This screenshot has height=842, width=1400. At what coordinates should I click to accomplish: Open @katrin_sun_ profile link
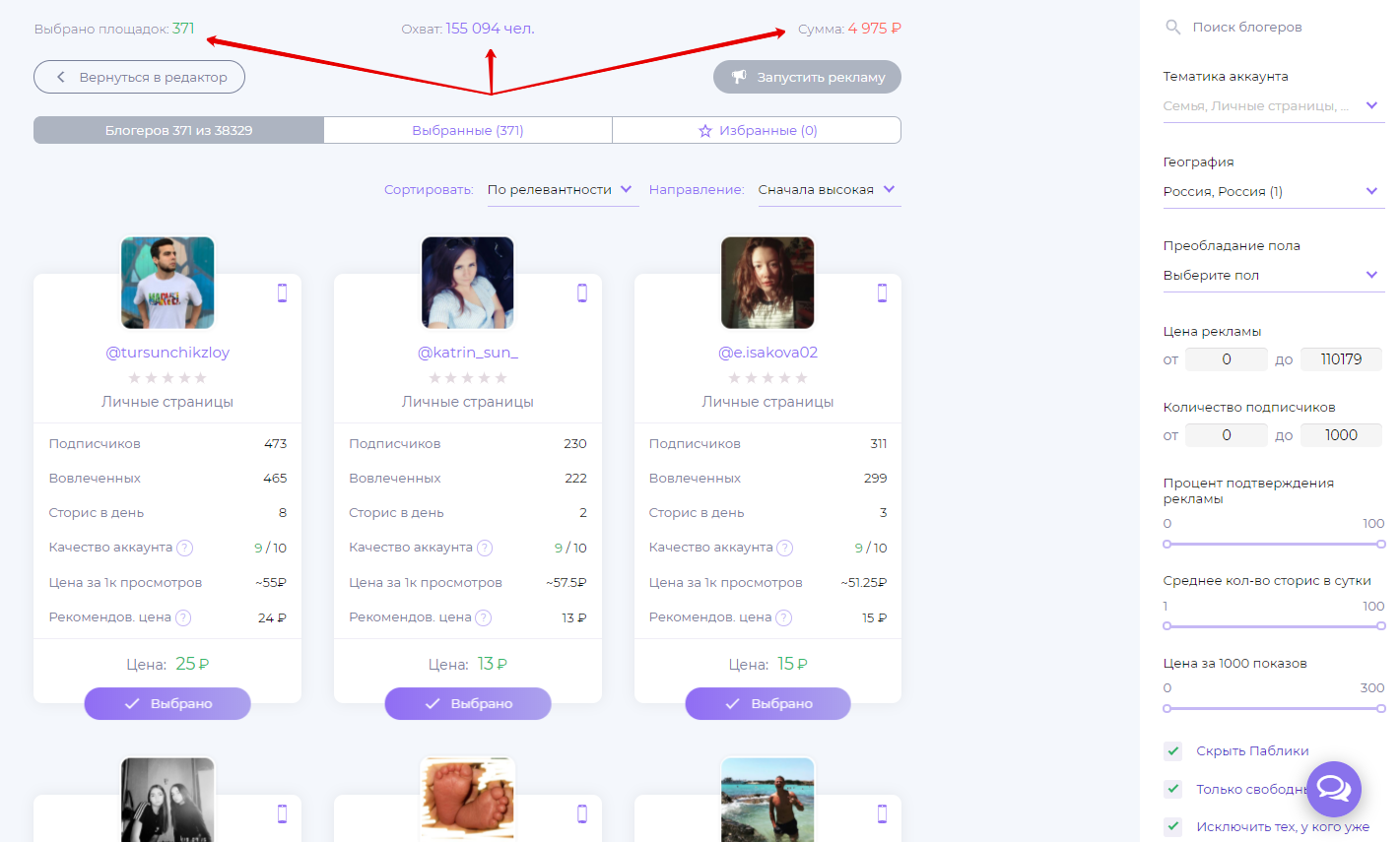coord(468,353)
